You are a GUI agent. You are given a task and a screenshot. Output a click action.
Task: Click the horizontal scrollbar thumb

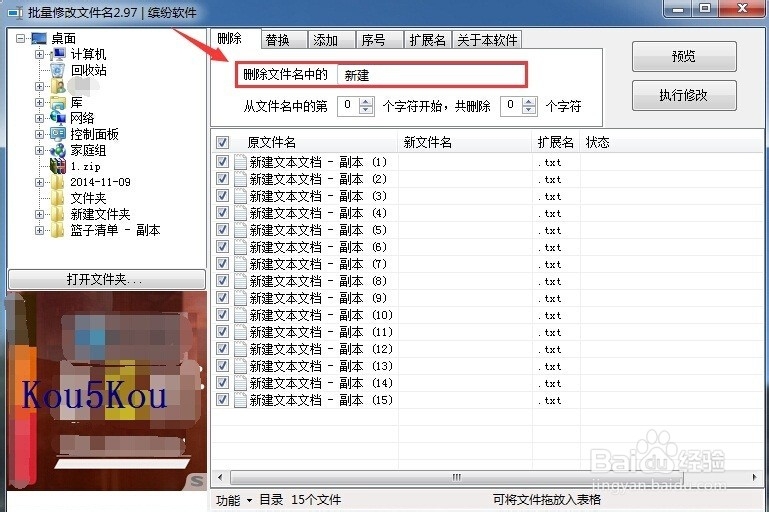pyautogui.click(x=457, y=477)
